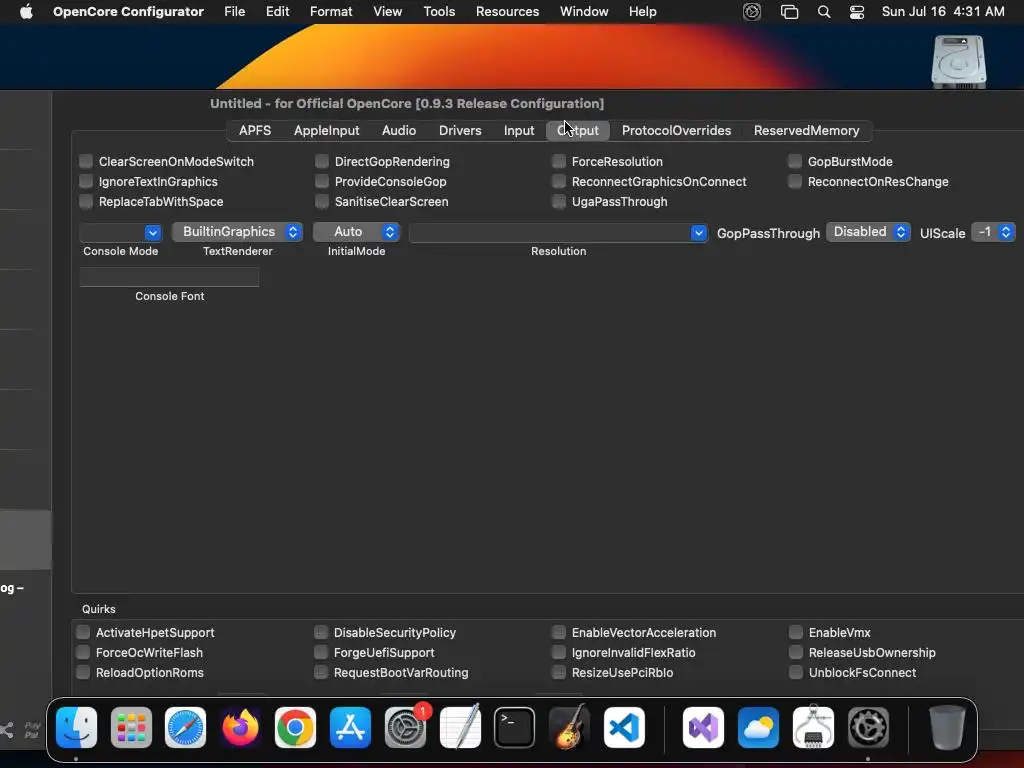The width and height of the screenshot is (1024, 768).
Task: Open the weather cloud app in dock
Action: tap(758, 727)
